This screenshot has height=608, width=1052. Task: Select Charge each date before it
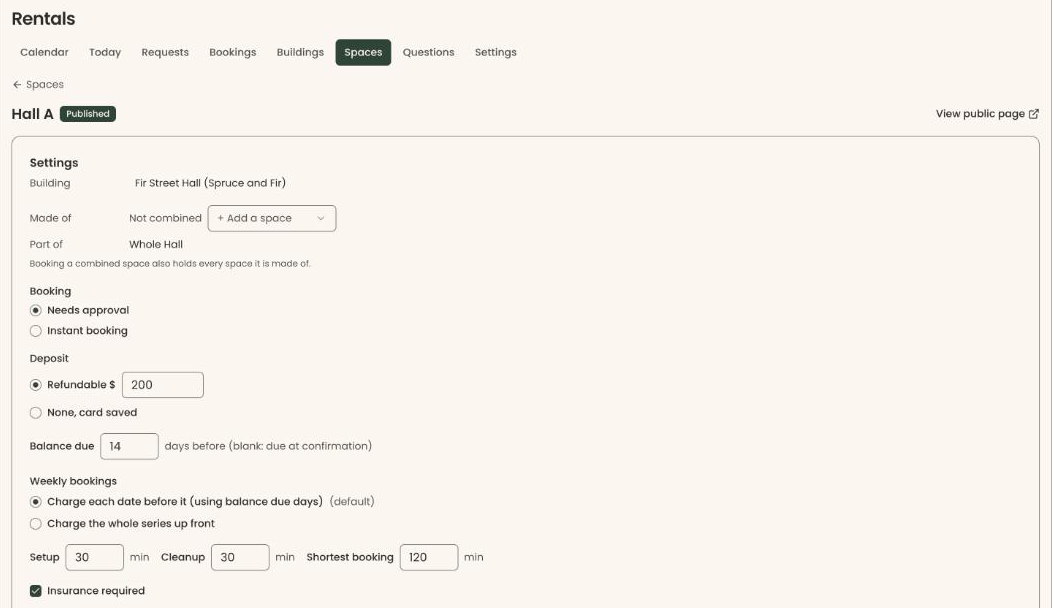(36, 502)
